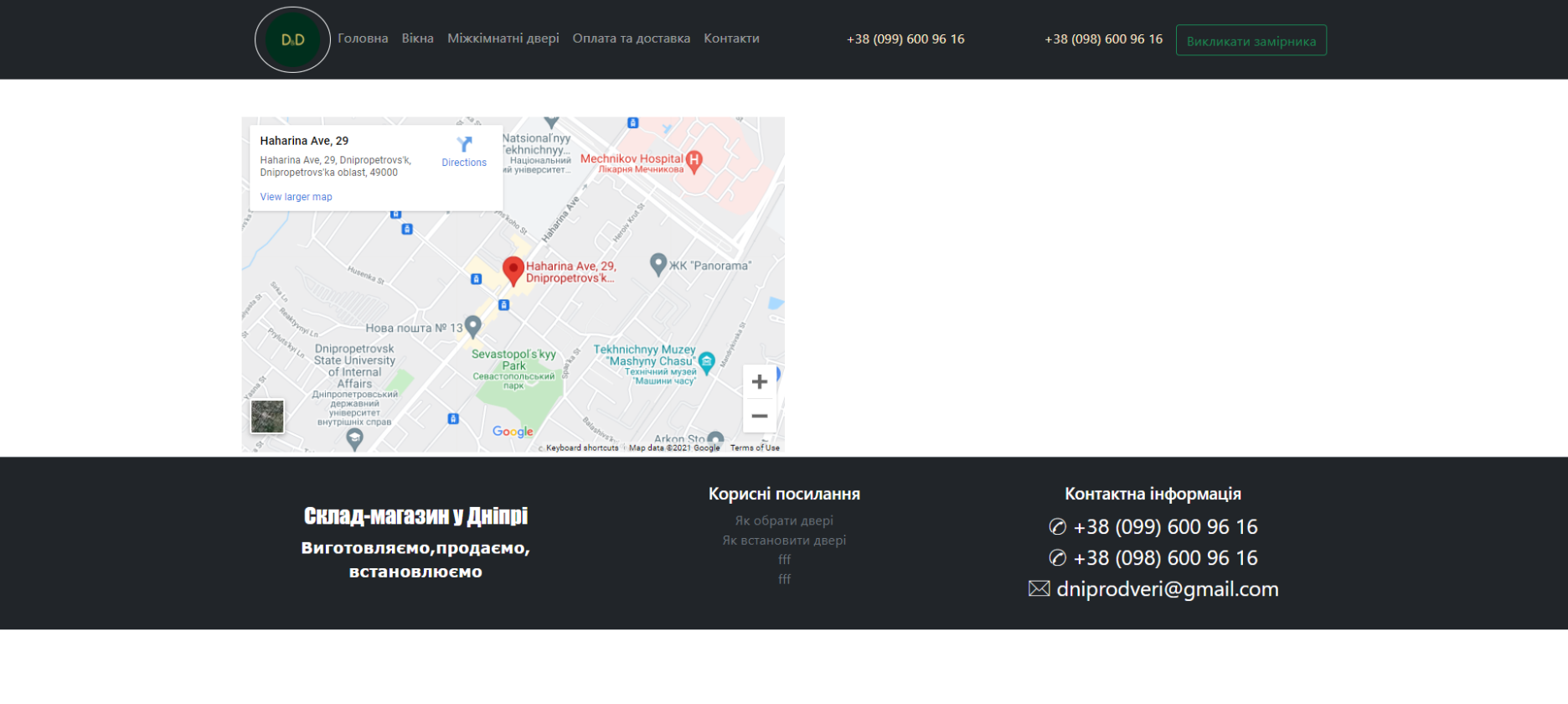Click footer number +38 (098) 600 96 16
The width and height of the screenshot is (1568, 704).
pyautogui.click(x=1165, y=558)
